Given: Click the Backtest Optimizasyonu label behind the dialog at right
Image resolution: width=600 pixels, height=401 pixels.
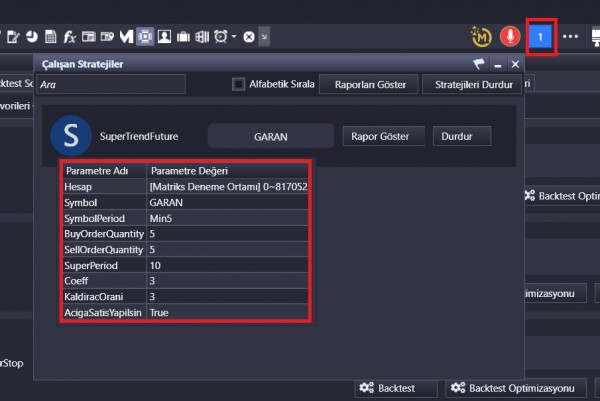Looking at the screenshot, I should (x=569, y=196).
